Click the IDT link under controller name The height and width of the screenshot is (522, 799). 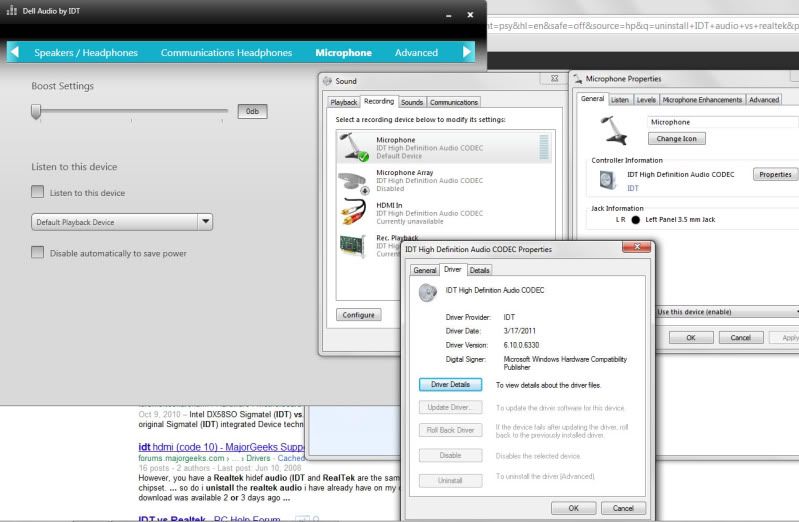(x=633, y=189)
